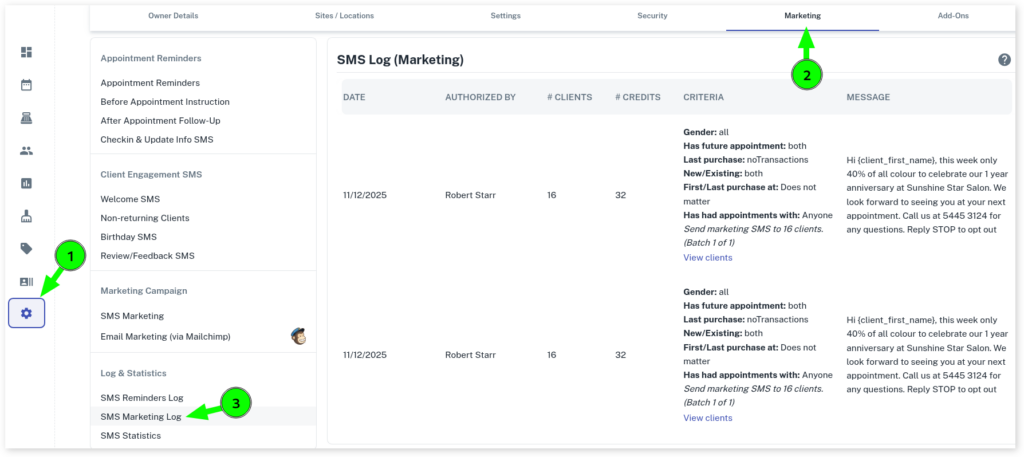The image size is (1024, 457).
Task: Switch to the Owner Details tab
Action: [x=174, y=16]
